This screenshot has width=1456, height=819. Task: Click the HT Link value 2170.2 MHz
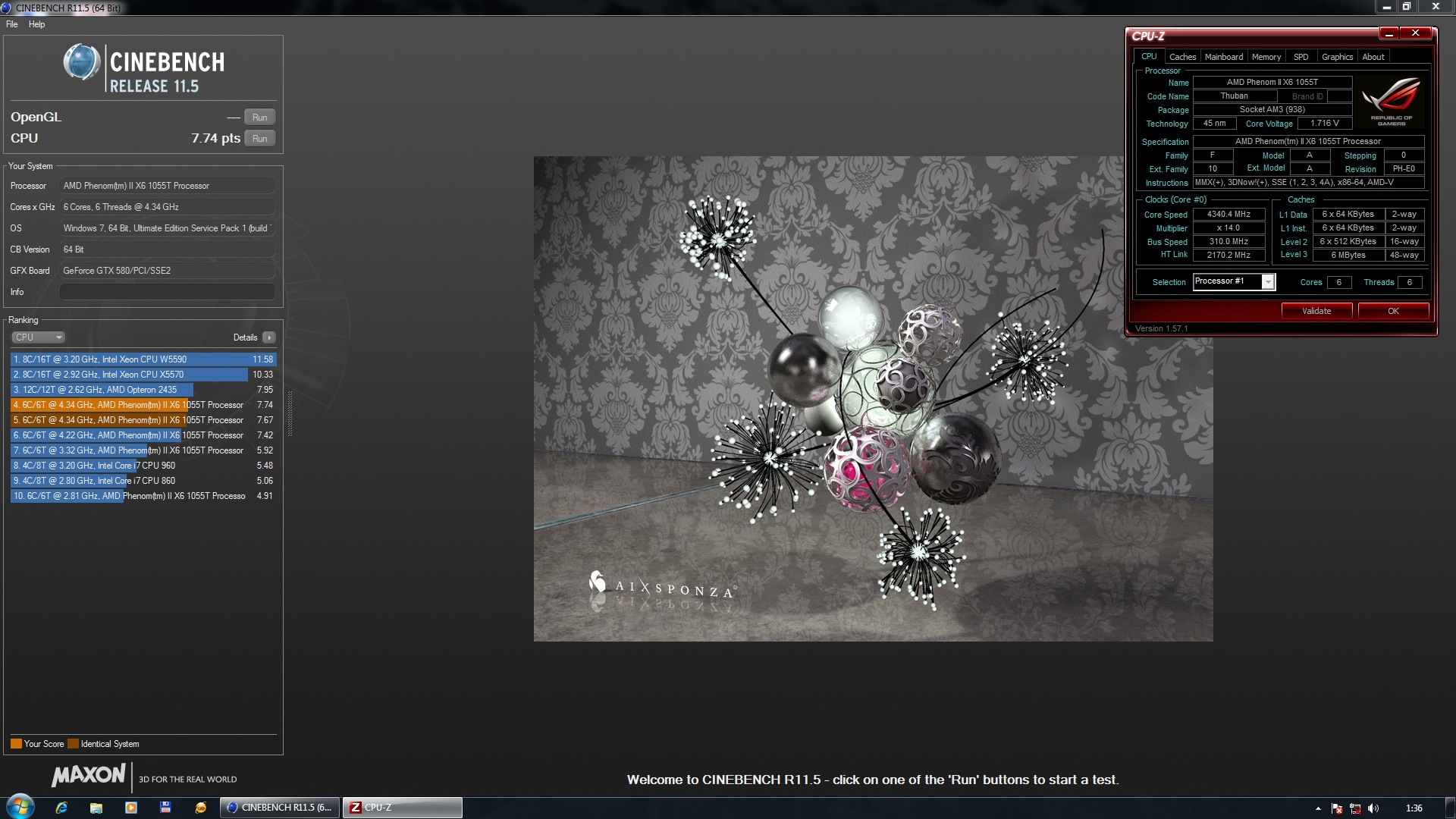click(x=1228, y=256)
